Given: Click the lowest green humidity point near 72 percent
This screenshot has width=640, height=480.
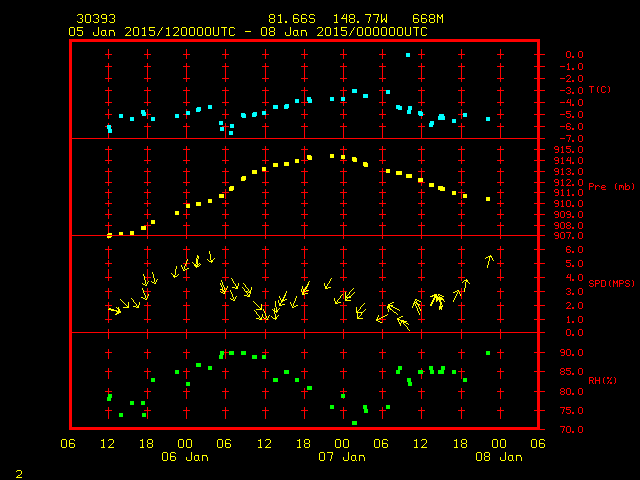Looking at the screenshot, I should click(354, 423).
